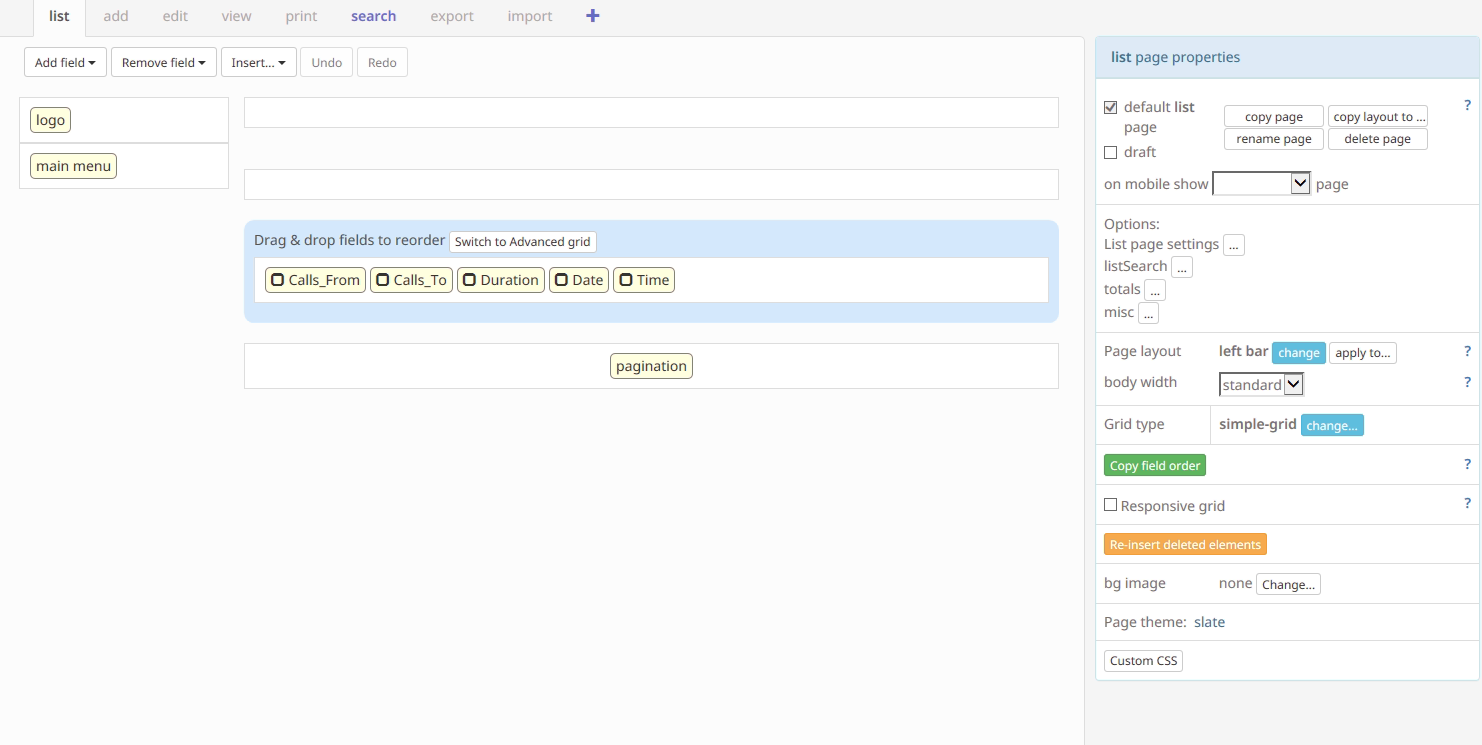This screenshot has width=1482, height=745.
Task: Uncheck the default list page checkbox
Action: 1110,108
